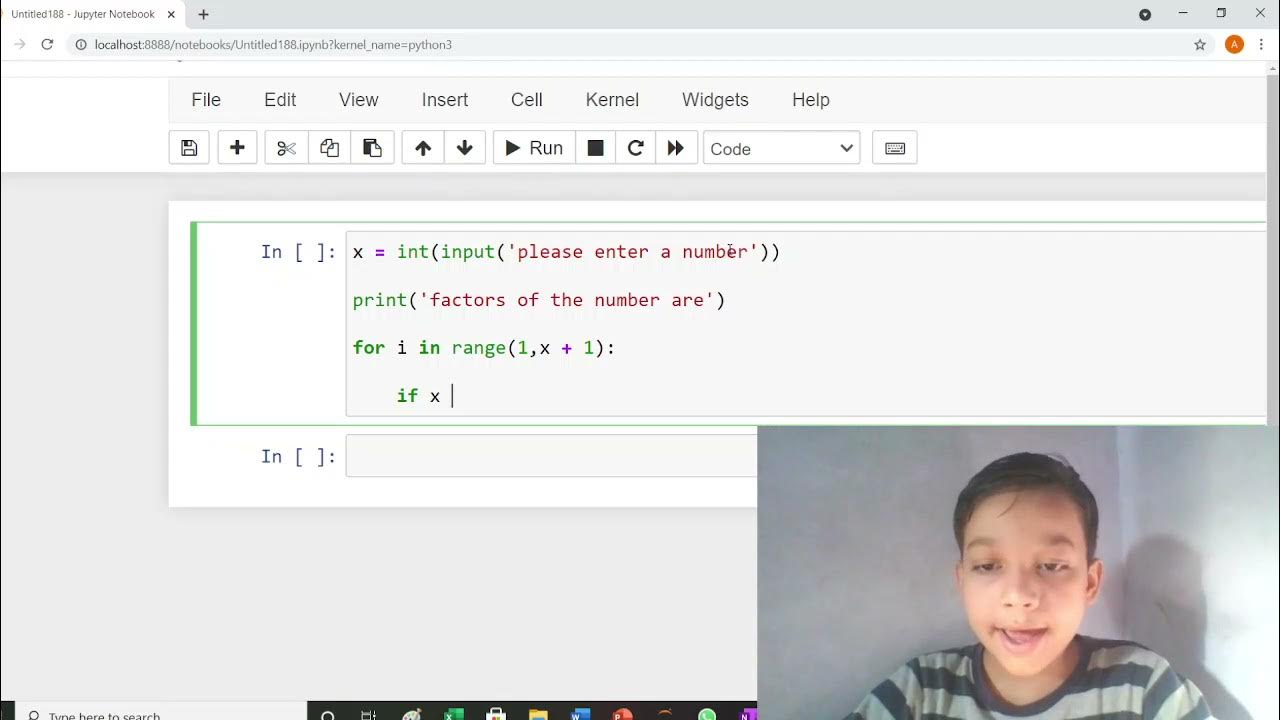Open a new browser tab with plus
1280x720 pixels.
point(204,15)
